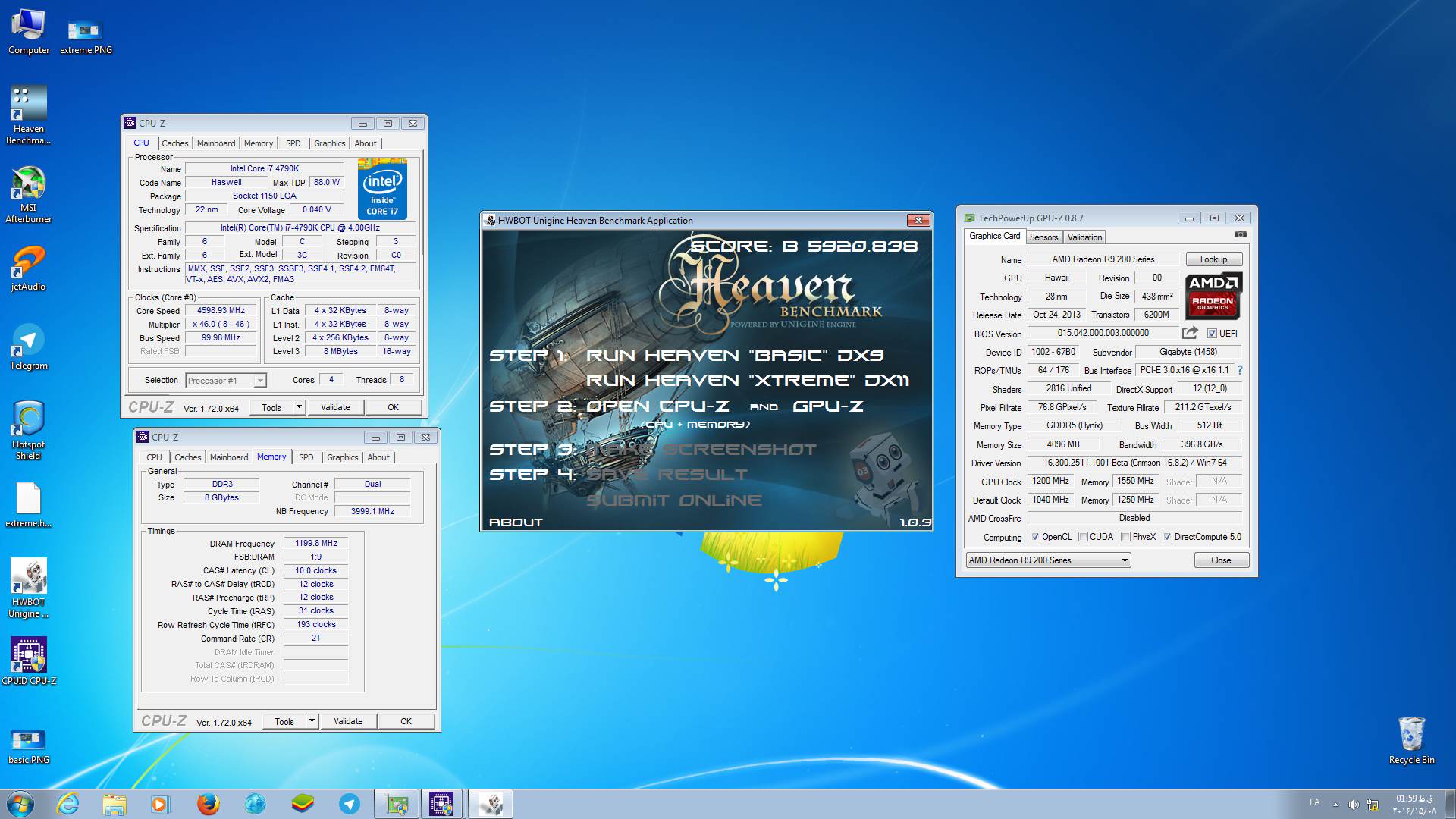Toggle the PhysX checkbox
This screenshot has height=819, width=1456.
pos(1125,537)
